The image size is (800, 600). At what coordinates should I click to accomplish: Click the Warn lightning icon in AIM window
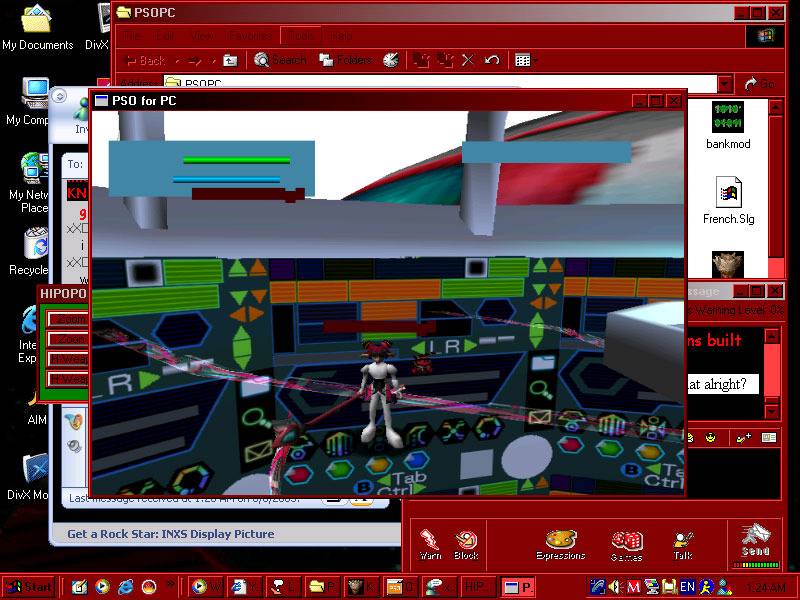[x=430, y=544]
